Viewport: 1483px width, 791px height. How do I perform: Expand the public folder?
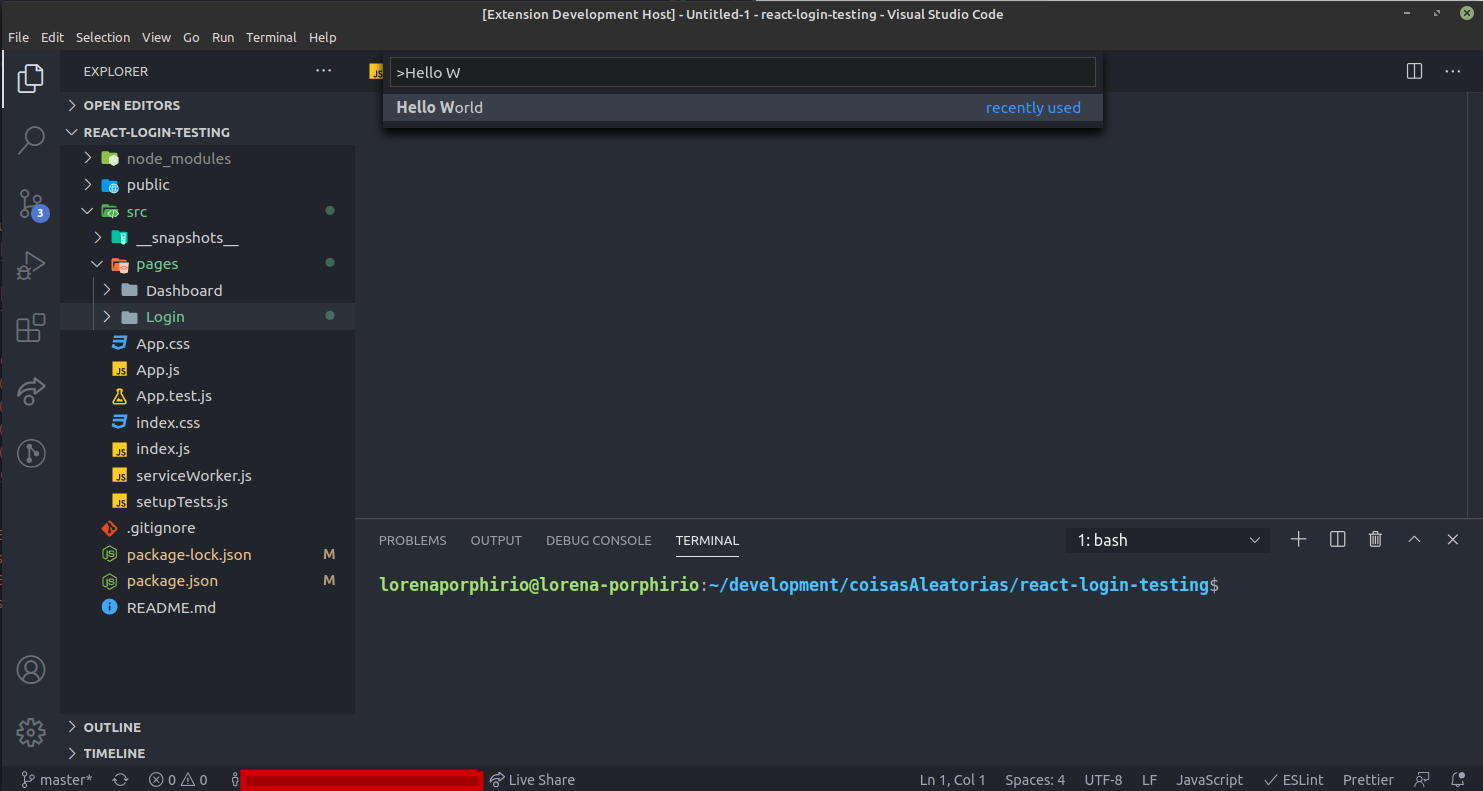[207, 185]
